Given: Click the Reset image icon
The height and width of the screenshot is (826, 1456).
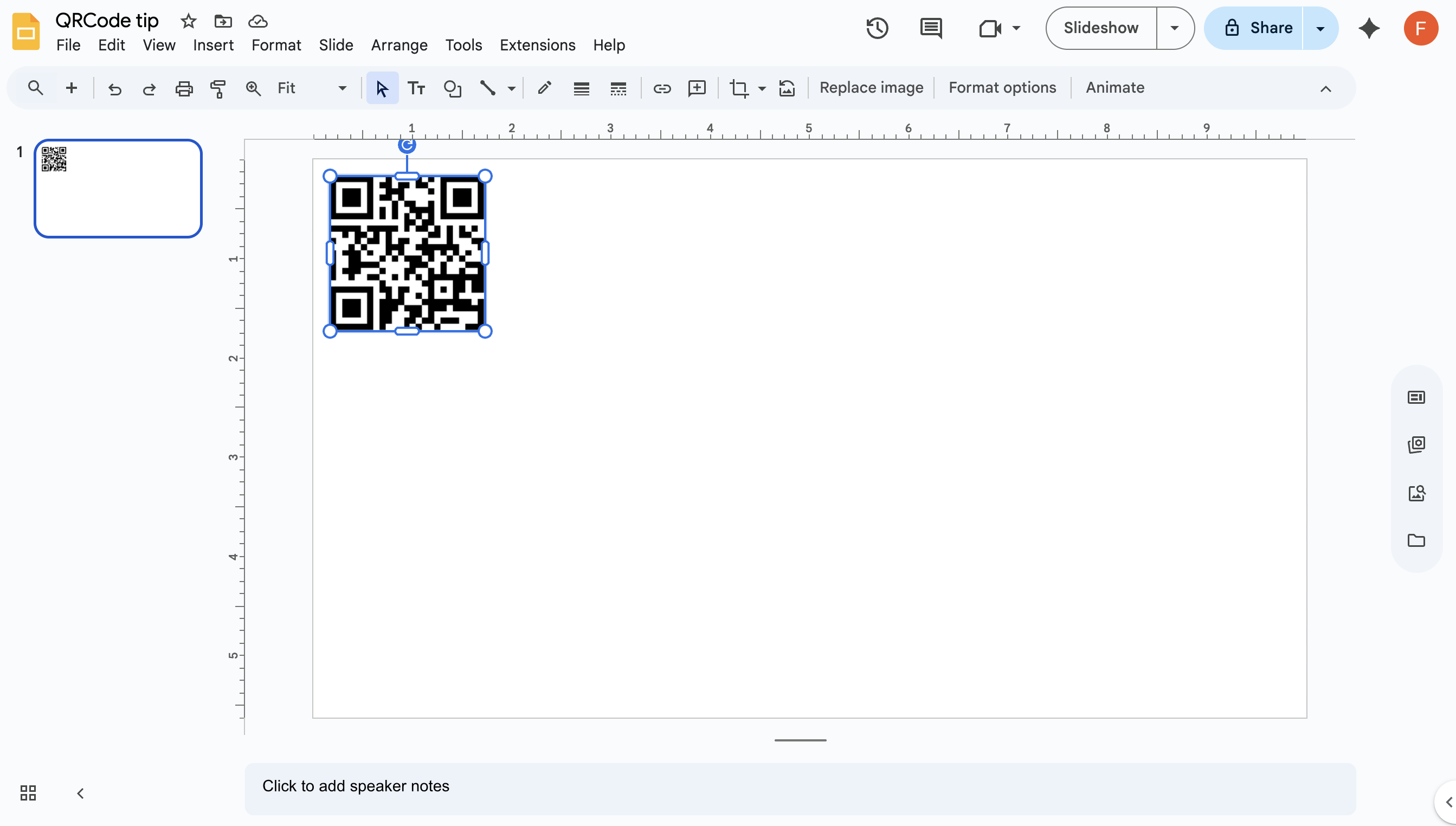Looking at the screenshot, I should tap(787, 88).
